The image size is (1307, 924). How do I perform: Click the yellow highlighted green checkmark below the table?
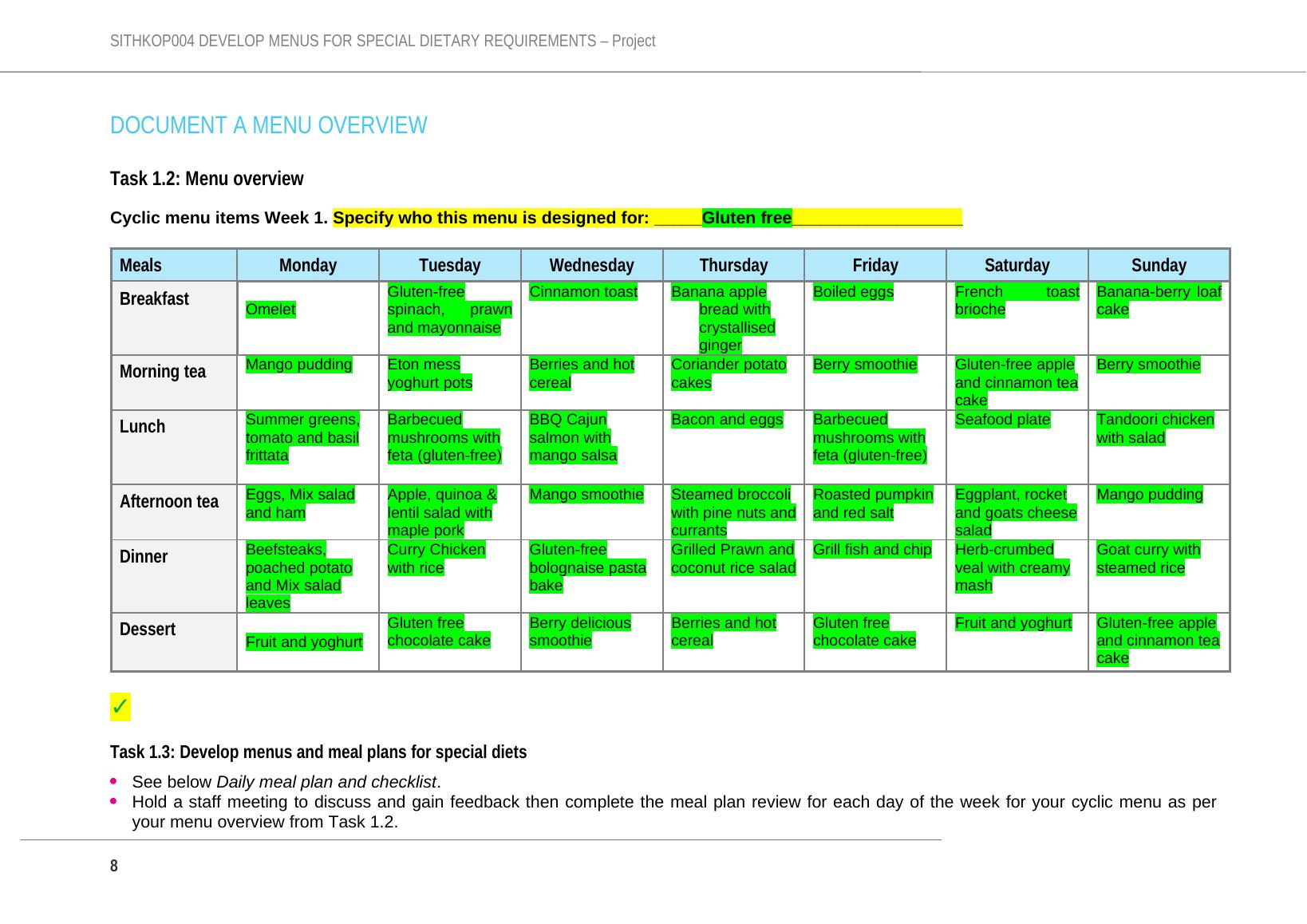pos(120,707)
